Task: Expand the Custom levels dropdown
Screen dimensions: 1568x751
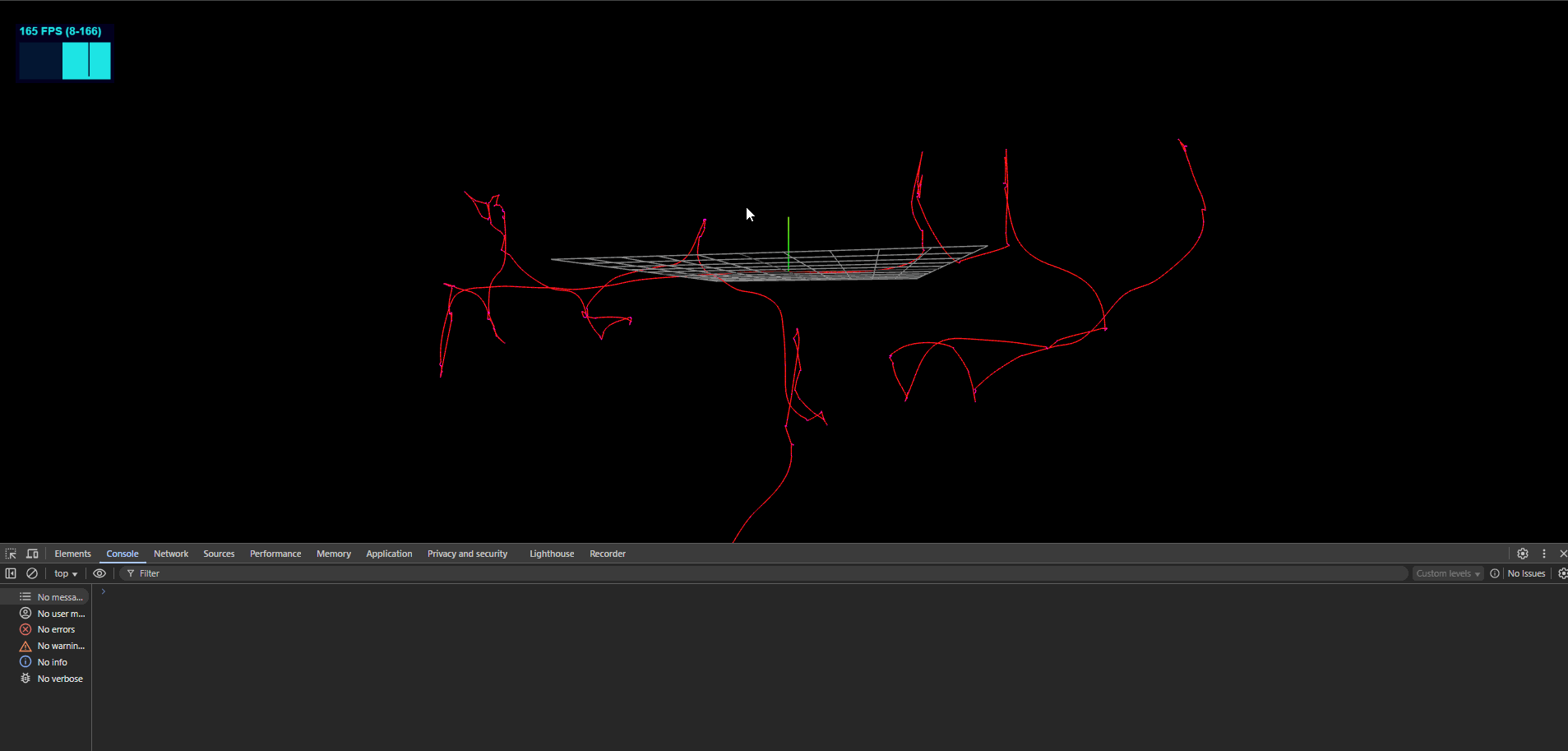Action: [1447, 573]
